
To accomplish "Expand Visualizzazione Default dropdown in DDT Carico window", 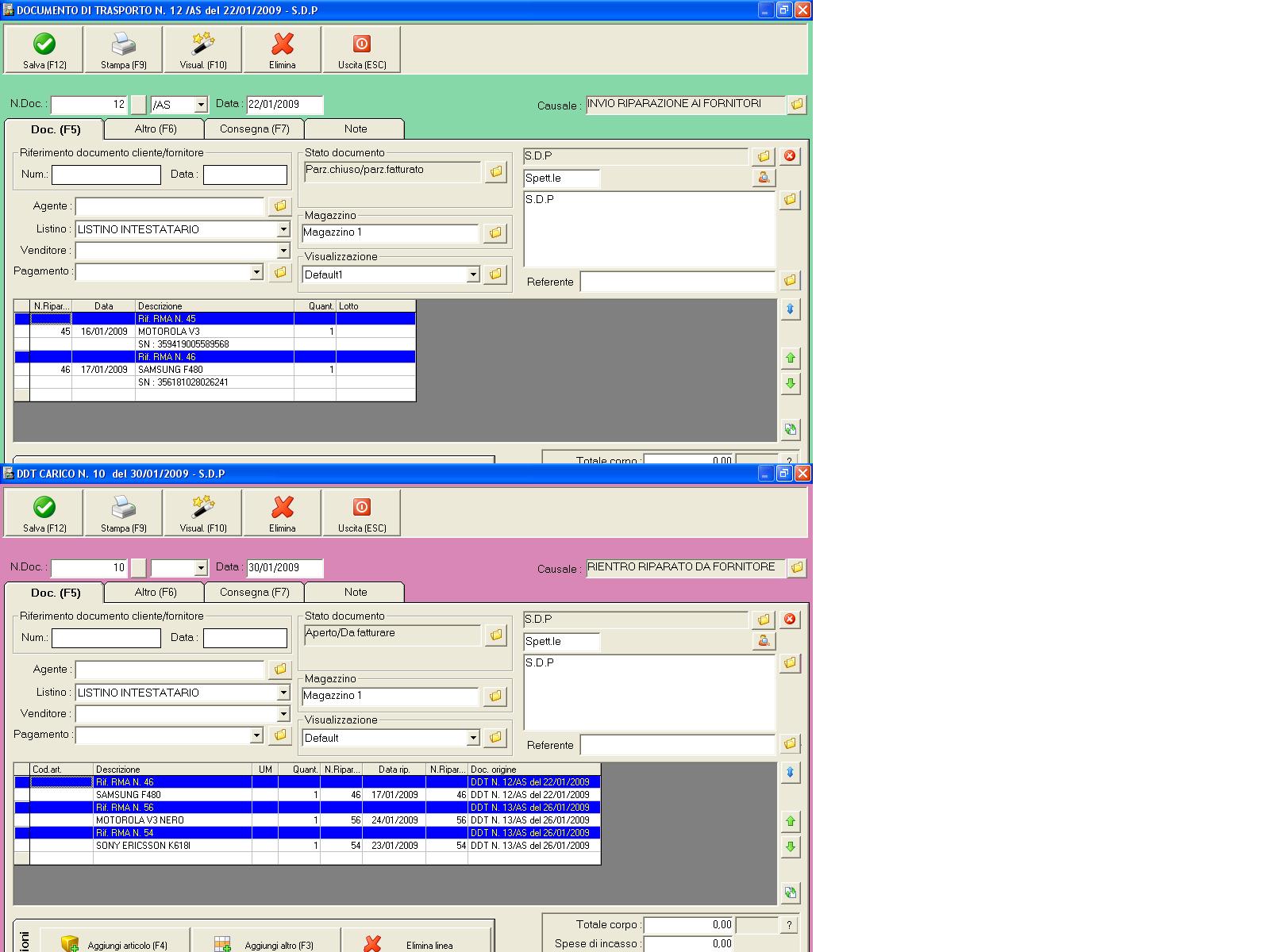I will (x=473, y=738).
